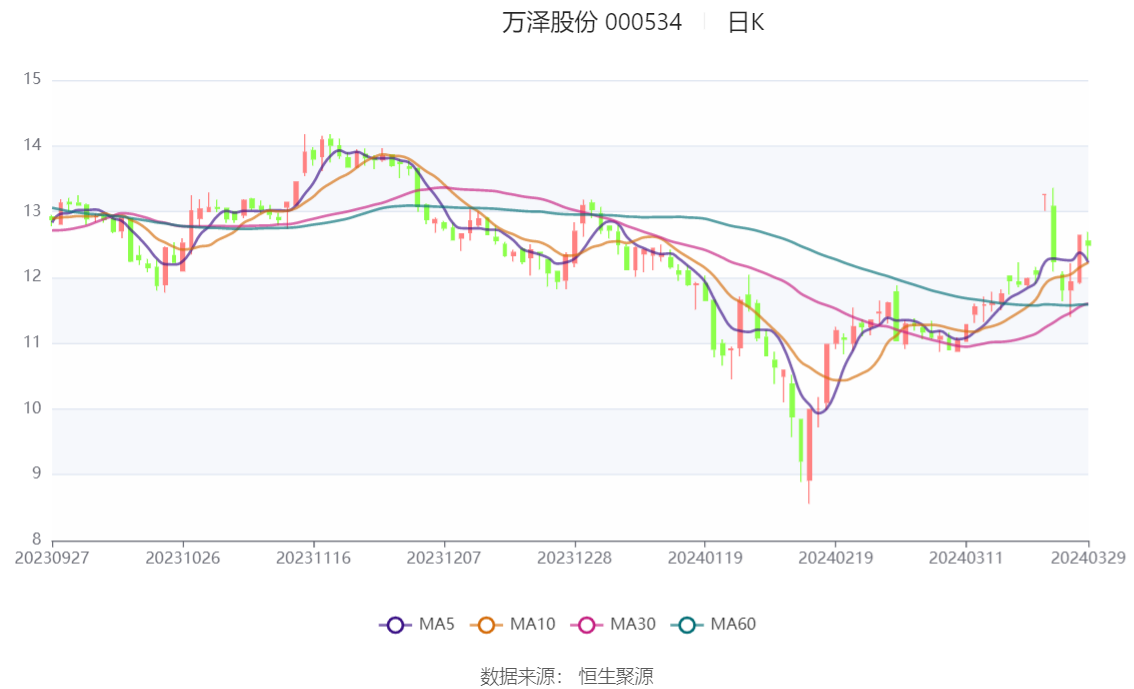The height and width of the screenshot is (689, 1134).
Task: Hide the MA10 line via its label
Action: 532,624
